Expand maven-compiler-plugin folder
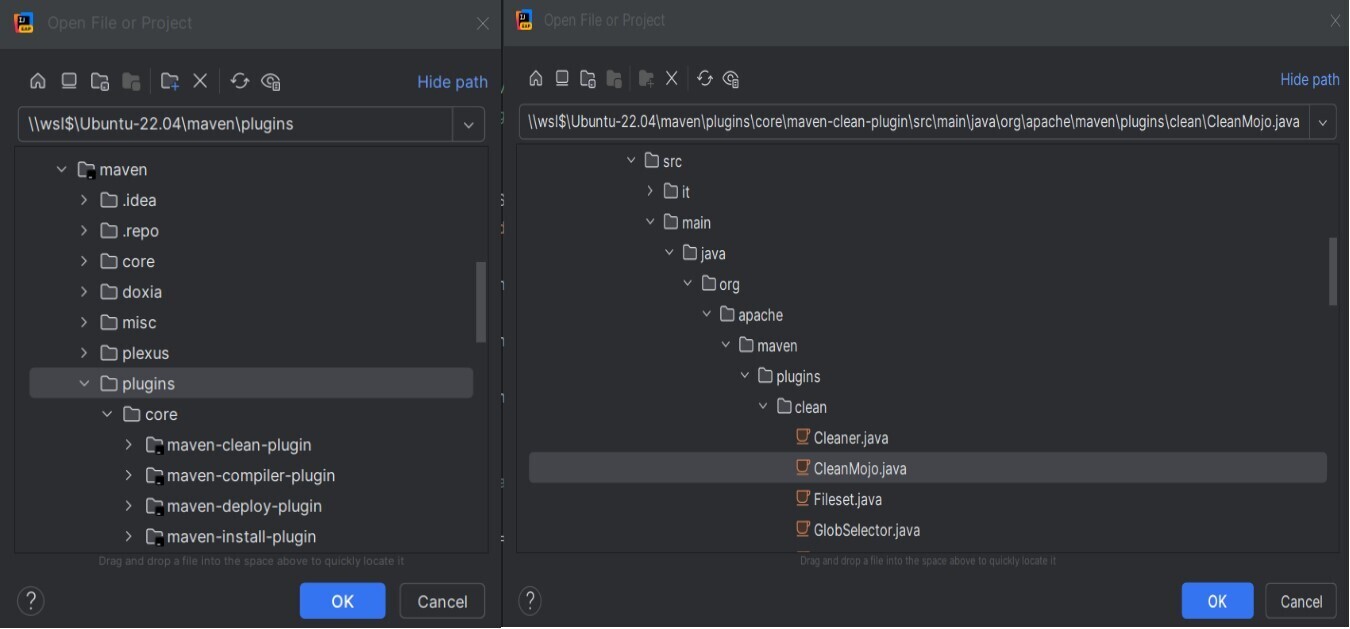1350x629 pixels. click(x=128, y=476)
